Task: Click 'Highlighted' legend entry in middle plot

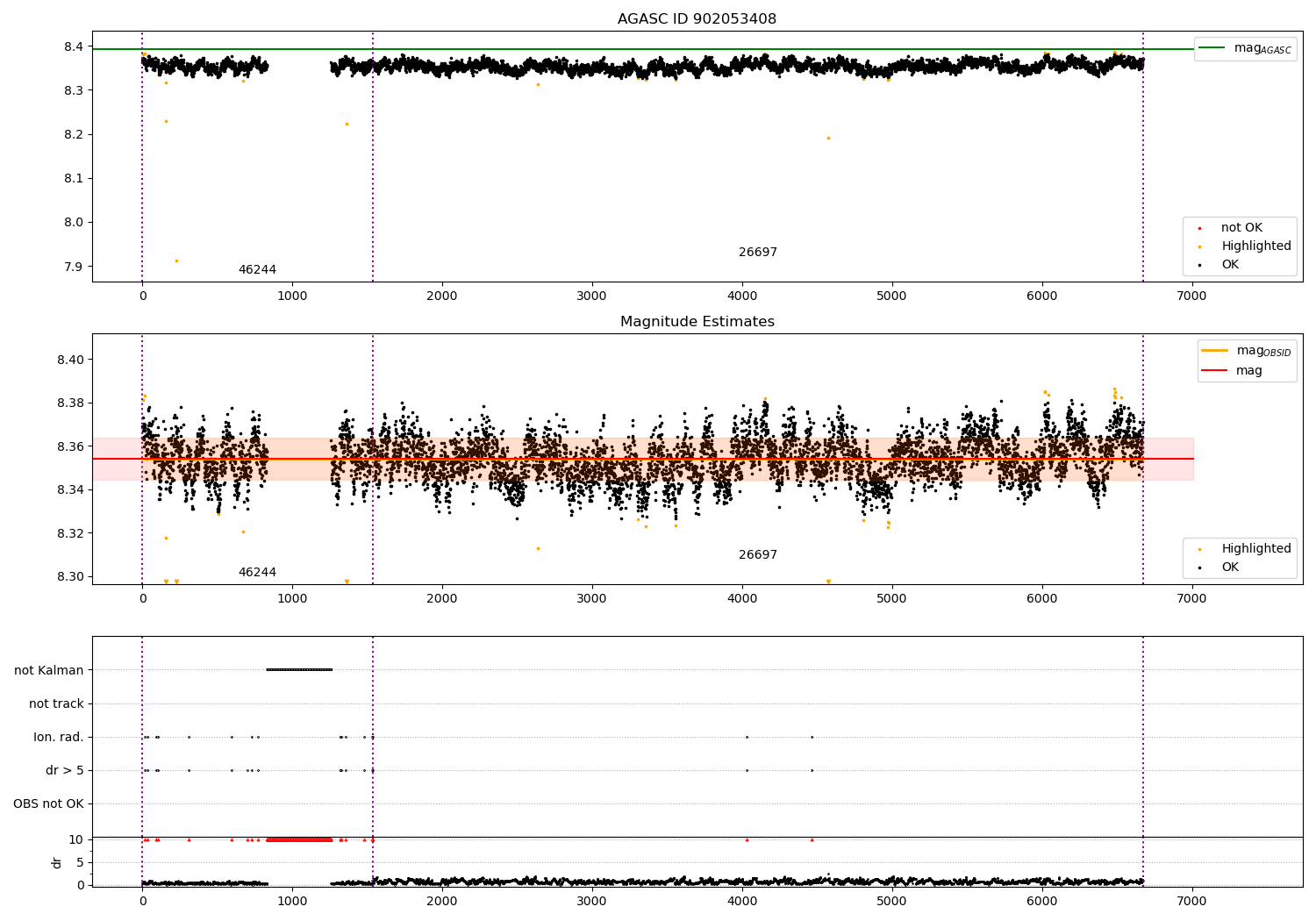Action: click(x=1244, y=549)
